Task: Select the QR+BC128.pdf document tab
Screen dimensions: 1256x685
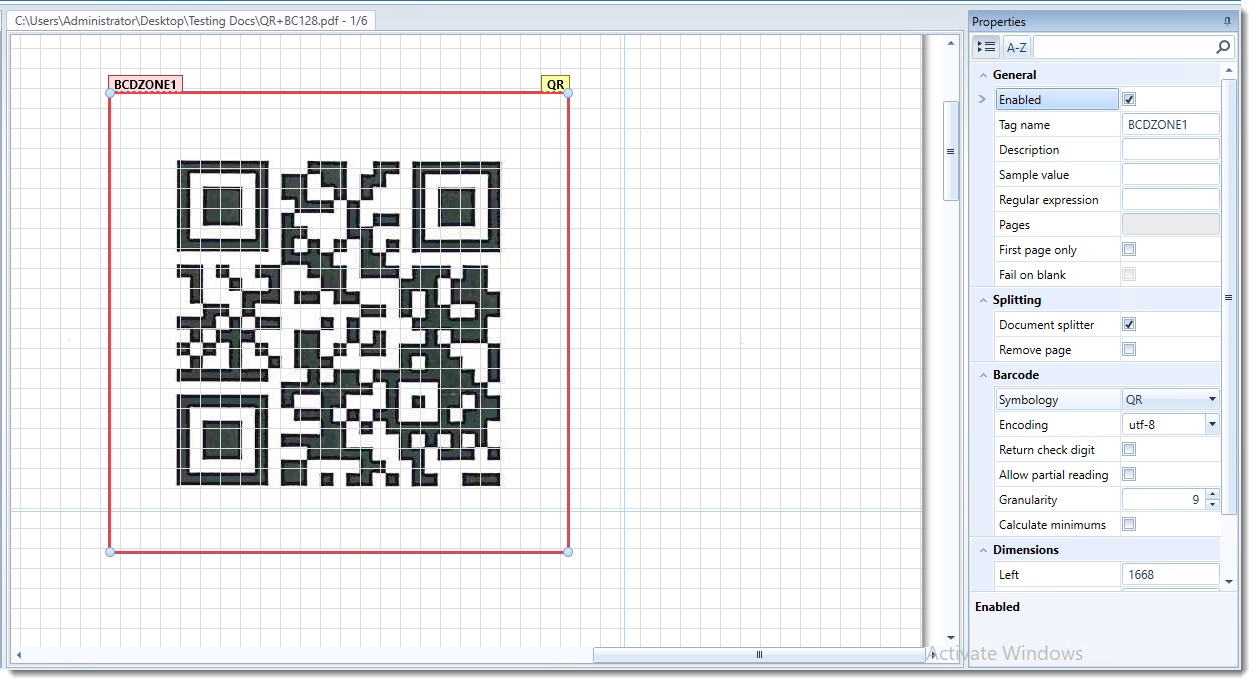Action: tap(192, 20)
